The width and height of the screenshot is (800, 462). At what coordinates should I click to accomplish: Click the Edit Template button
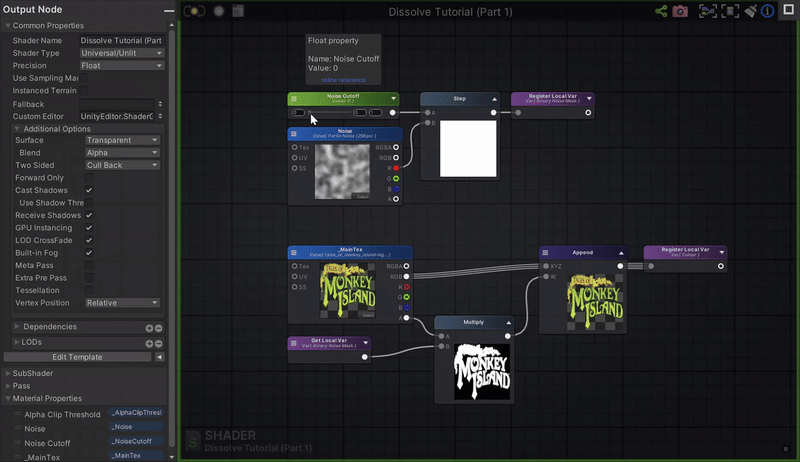[78, 357]
